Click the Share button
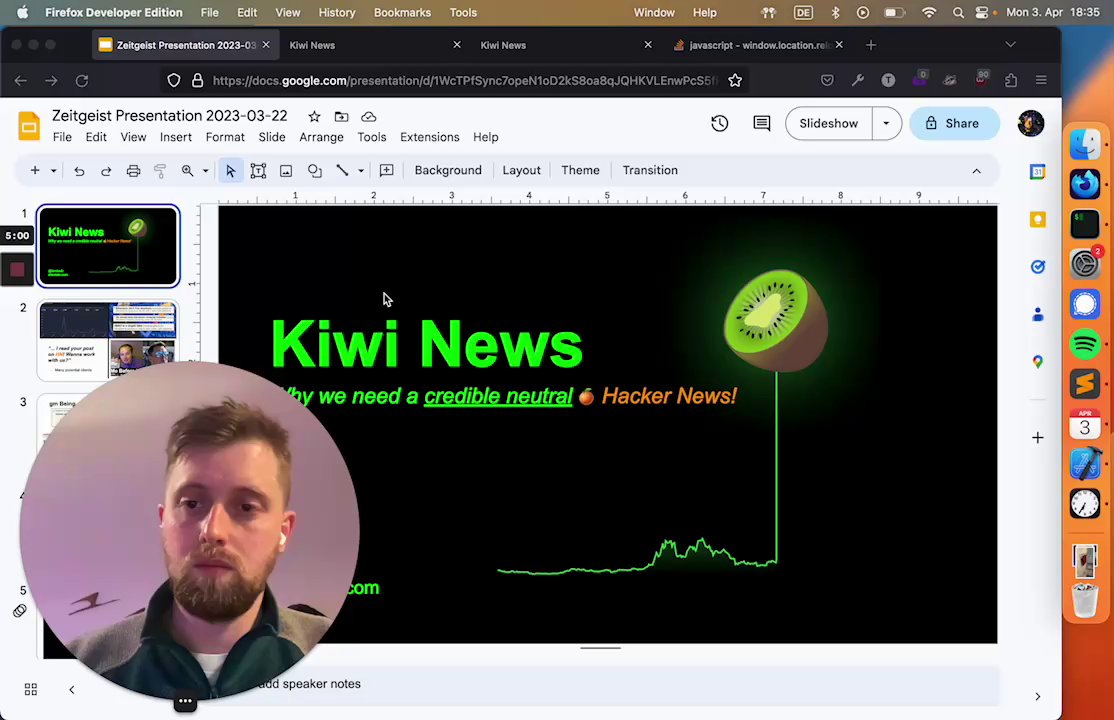 pyautogui.click(x=954, y=124)
